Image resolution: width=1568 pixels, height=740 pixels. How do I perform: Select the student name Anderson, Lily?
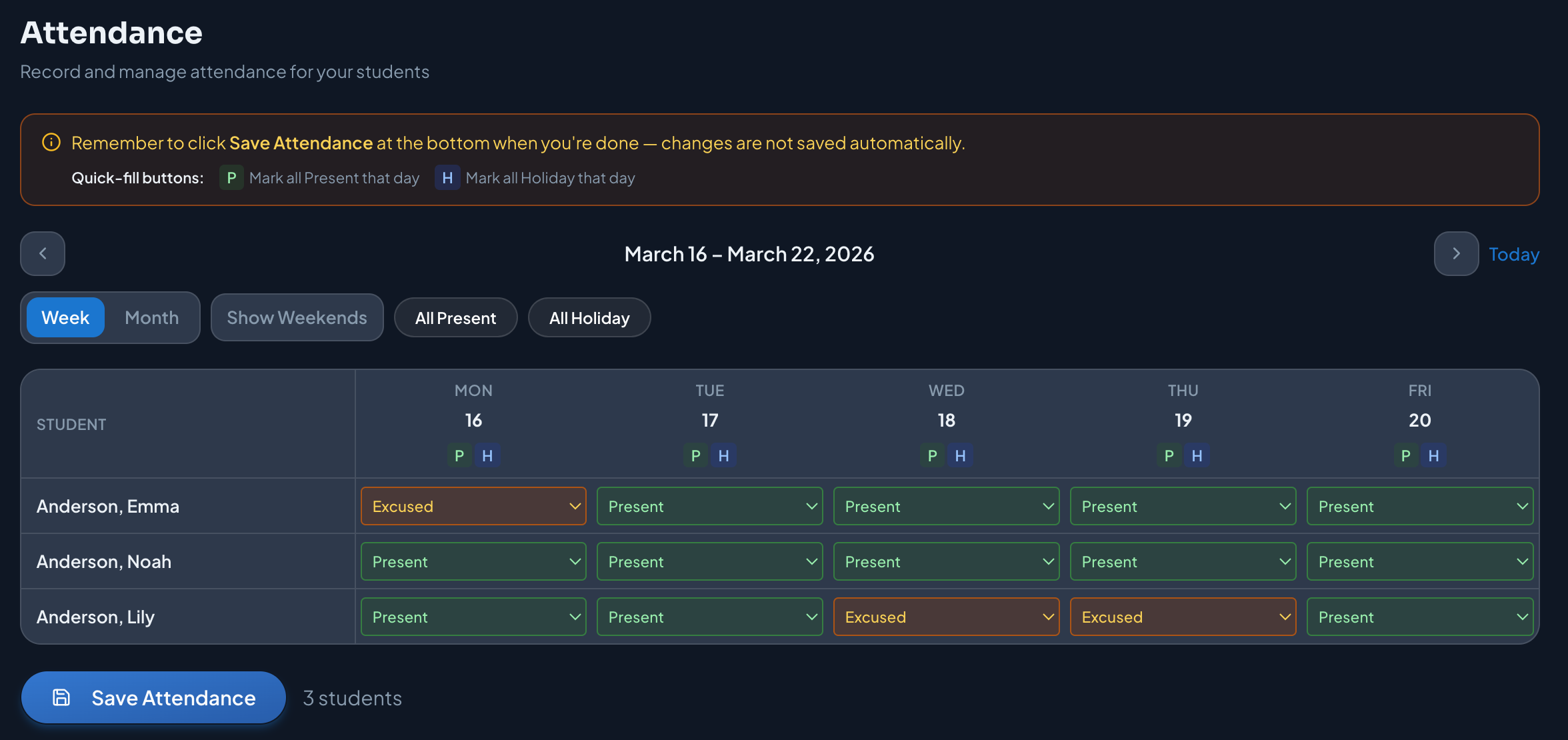pyautogui.click(x=95, y=617)
